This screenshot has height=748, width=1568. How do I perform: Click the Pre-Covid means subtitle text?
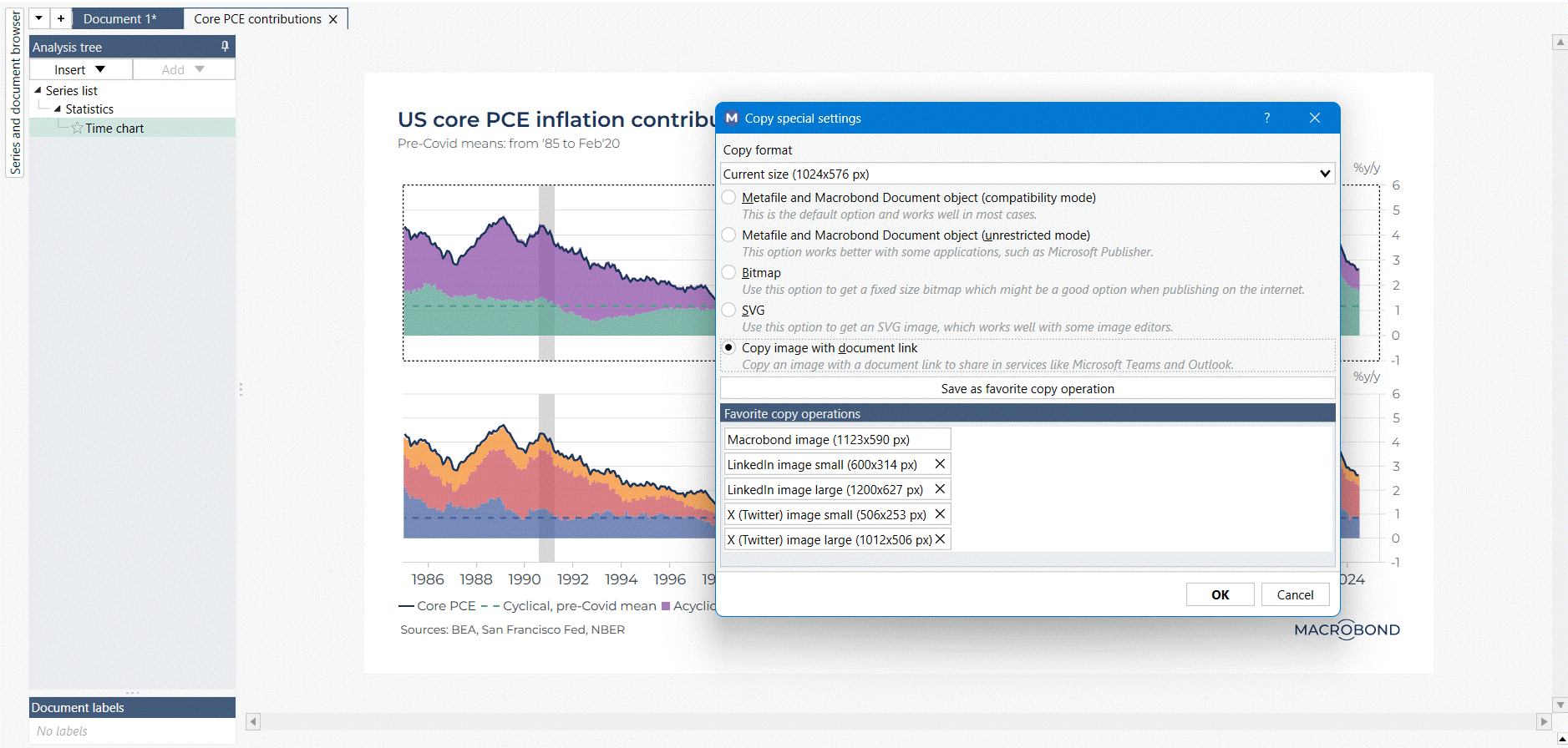[509, 144]
